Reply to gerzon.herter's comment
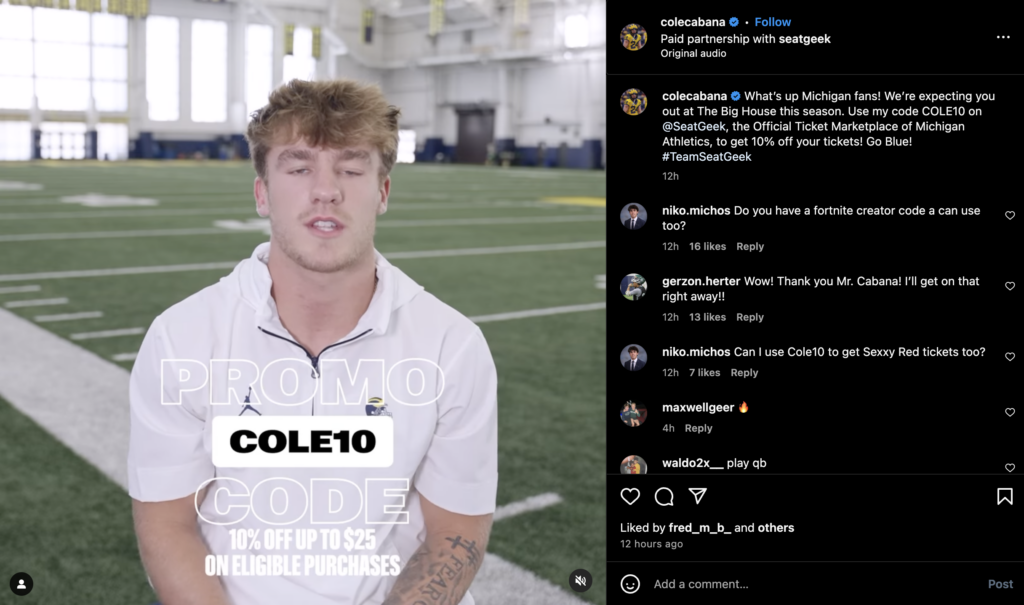The width and height of the screenshot is (1024, 605). [x=750, y=317]
